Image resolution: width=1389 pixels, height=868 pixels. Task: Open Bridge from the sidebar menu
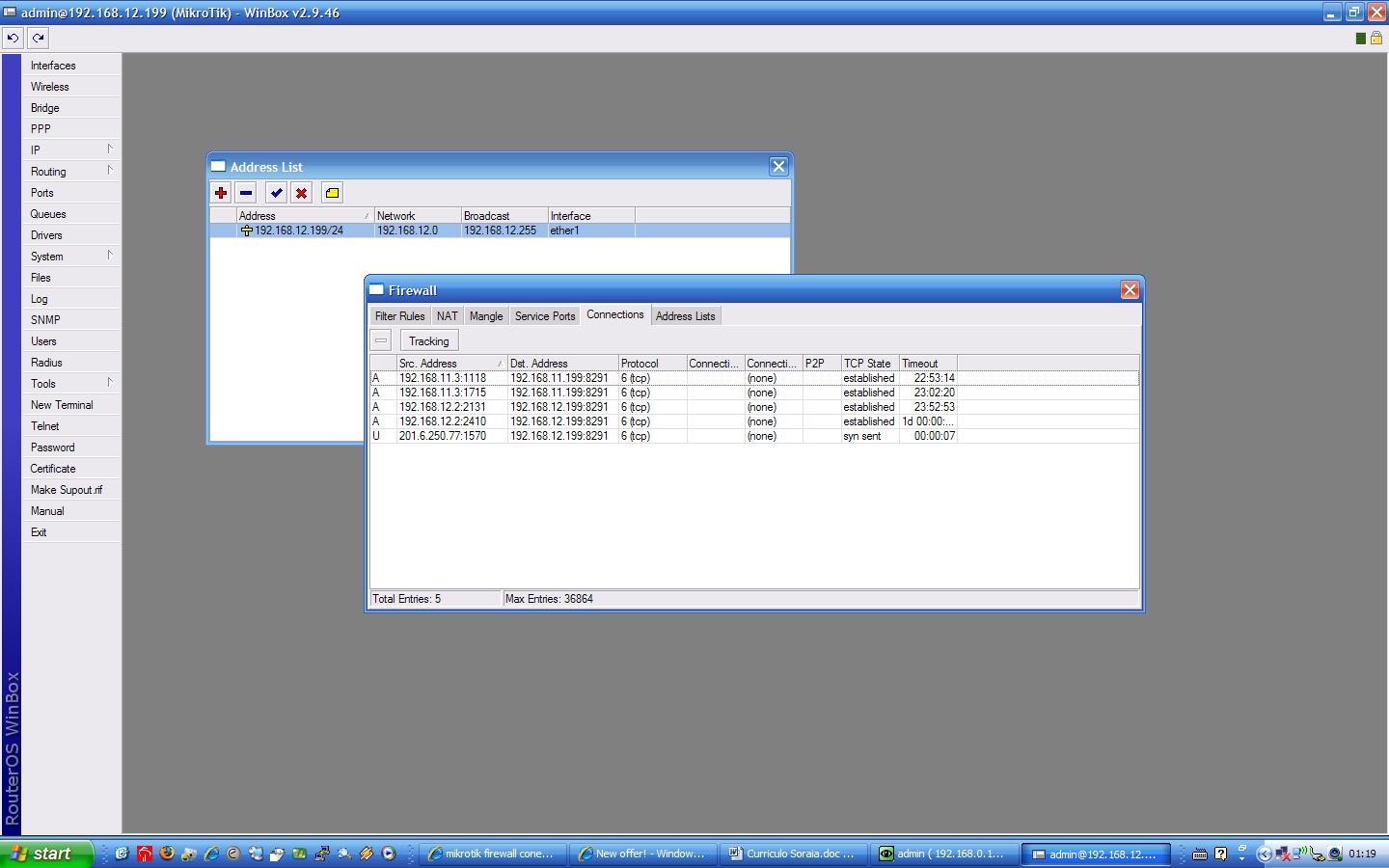[x=71, y=107]
